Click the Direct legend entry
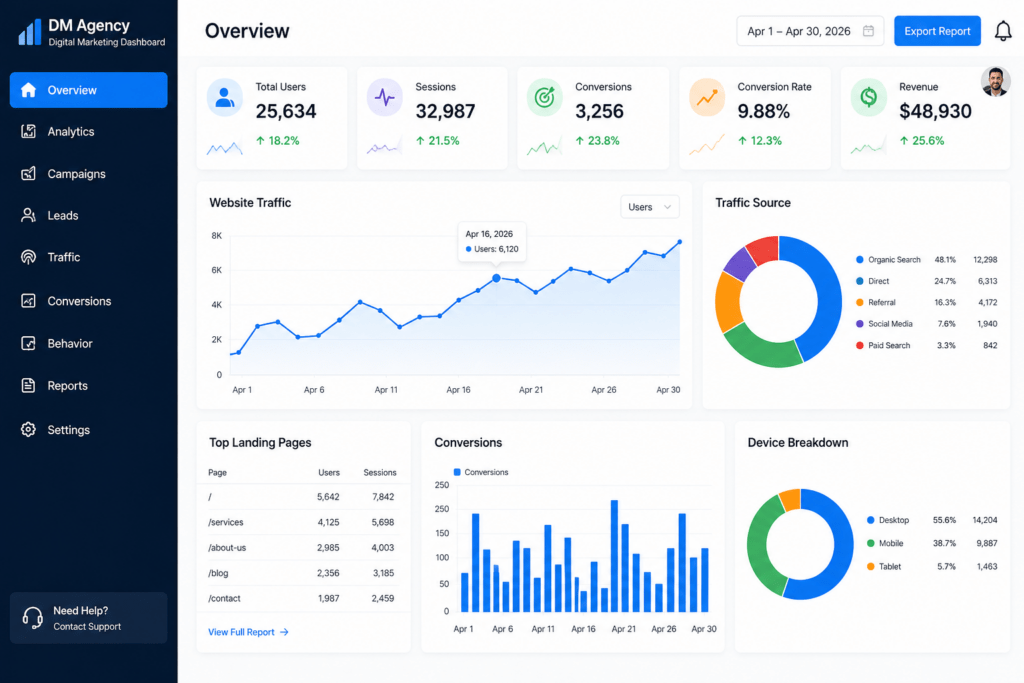This screenshot has width=1024, height=683. point(927,281)
